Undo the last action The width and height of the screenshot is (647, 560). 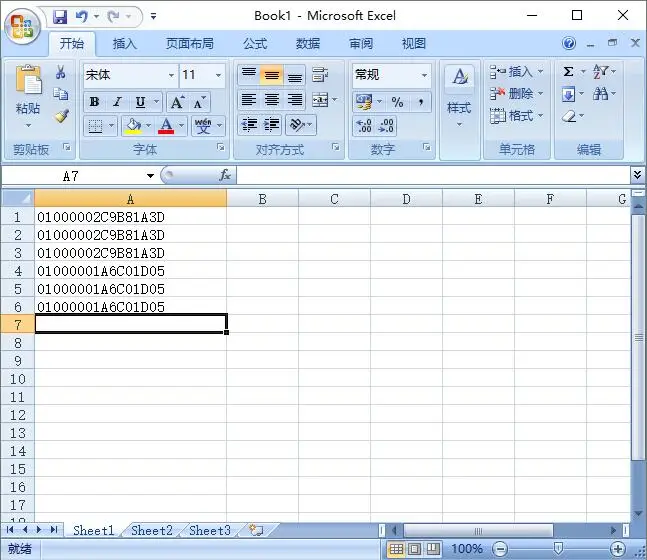coord(82,17)
